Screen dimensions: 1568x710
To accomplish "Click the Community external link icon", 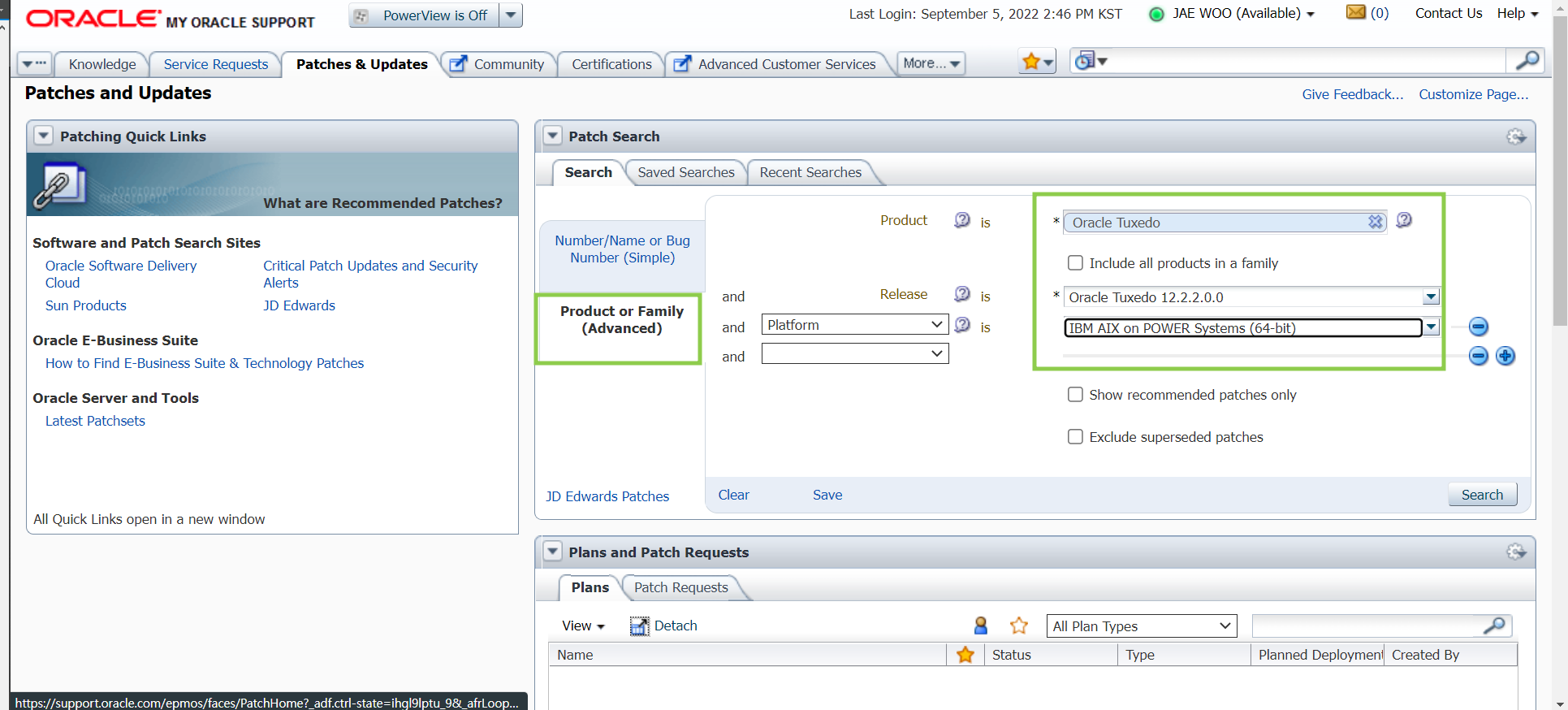I will click(459, 63).
